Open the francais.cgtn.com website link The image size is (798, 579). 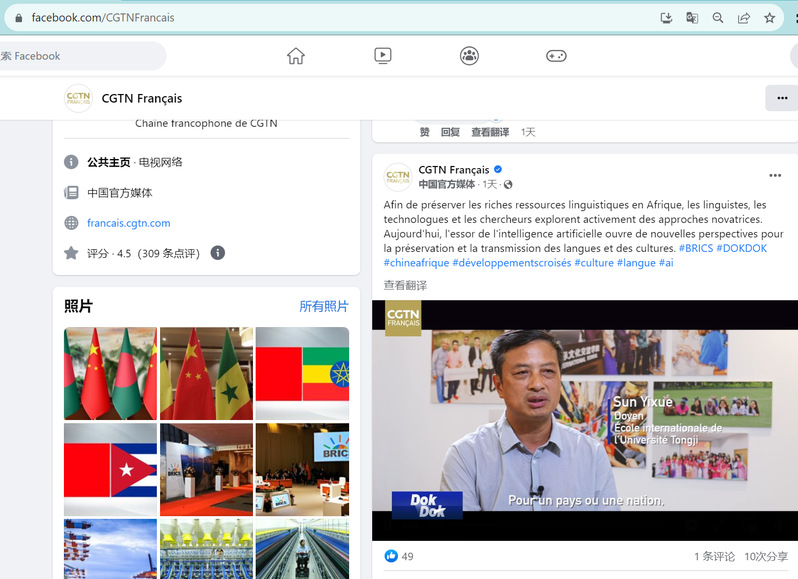pos(129,223)
